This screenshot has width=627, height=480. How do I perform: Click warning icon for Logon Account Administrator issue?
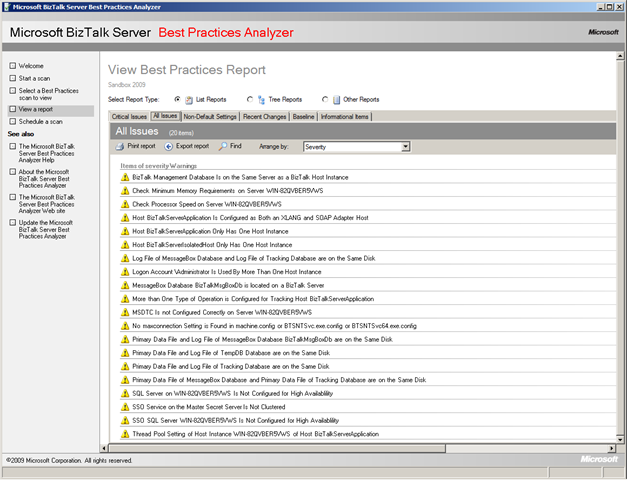[125, 272]
